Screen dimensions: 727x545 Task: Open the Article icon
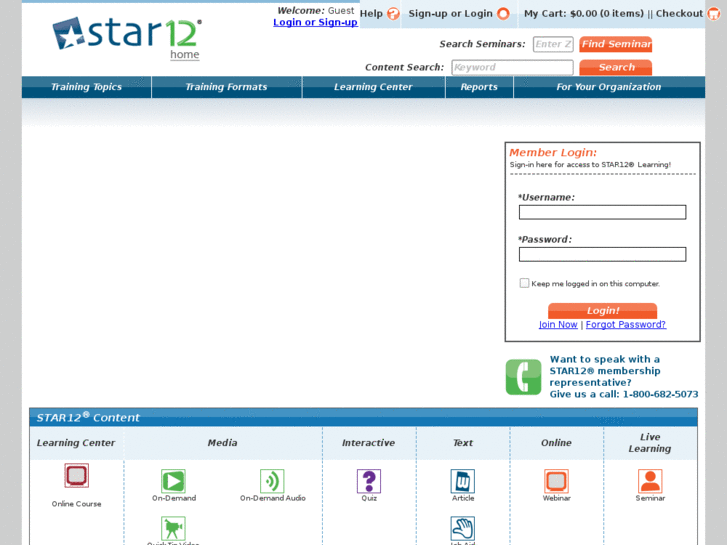pyautogui.click(x=463, y=481)
